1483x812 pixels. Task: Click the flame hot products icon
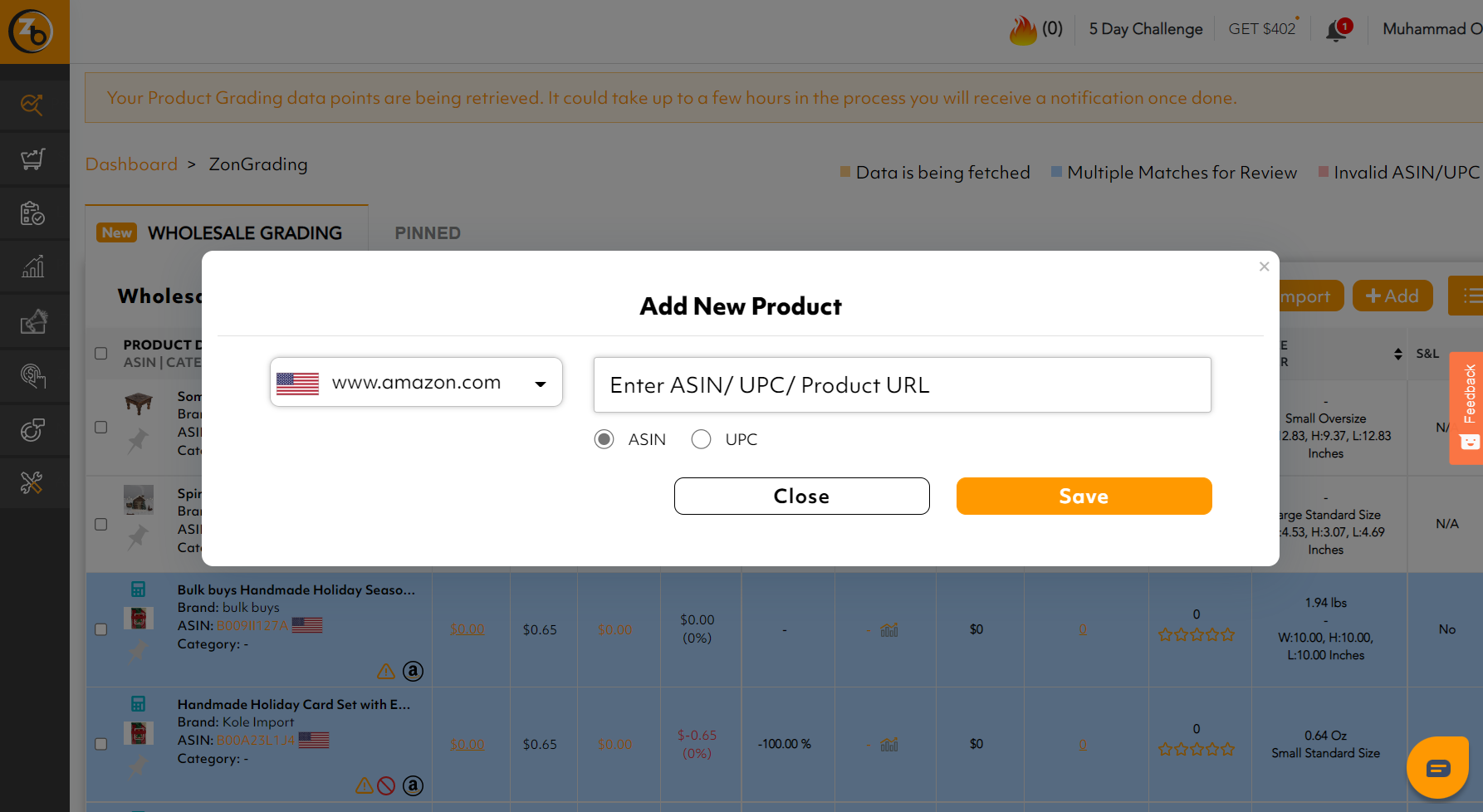point(1023,31)
